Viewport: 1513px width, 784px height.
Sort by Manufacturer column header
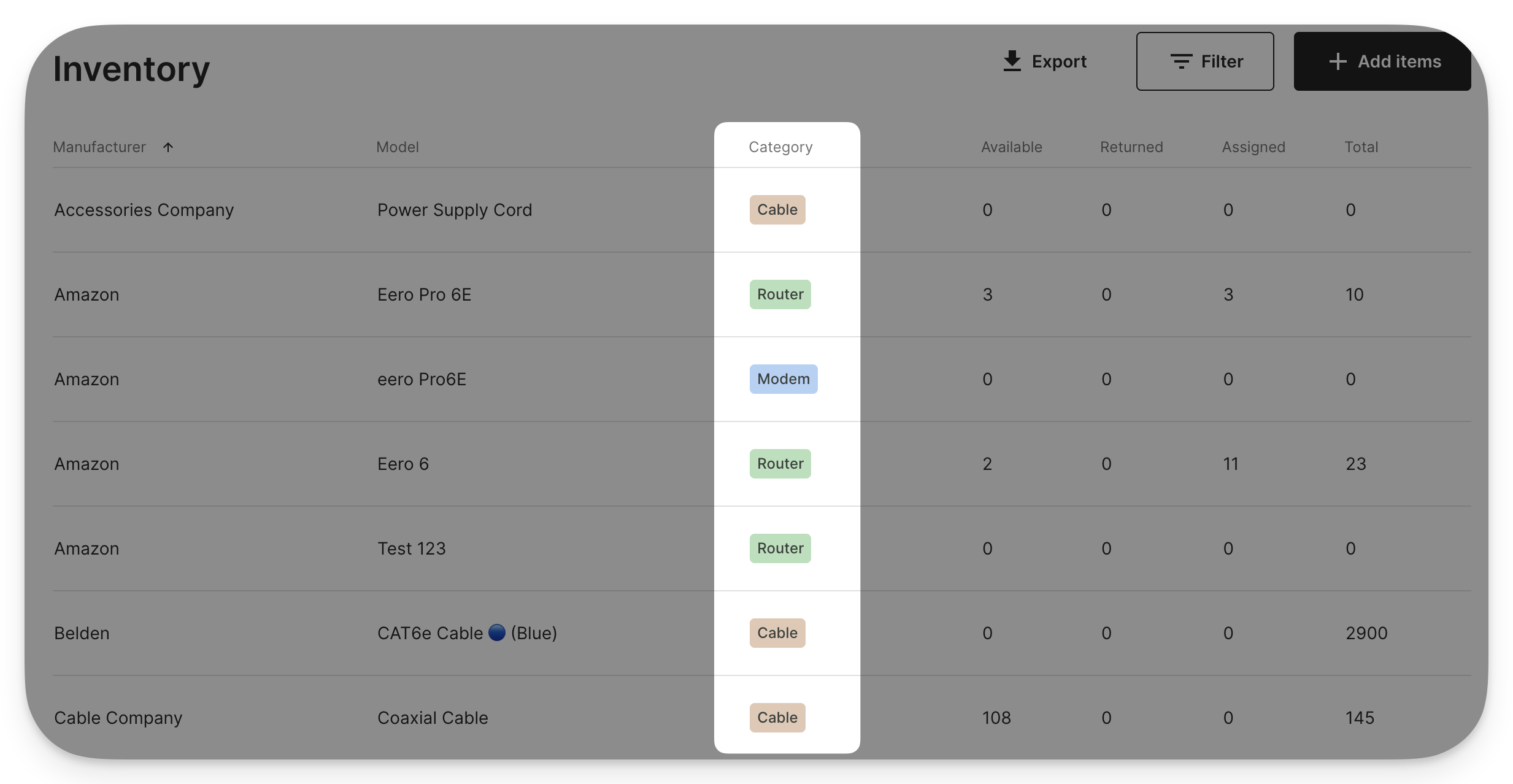[99, 147]
